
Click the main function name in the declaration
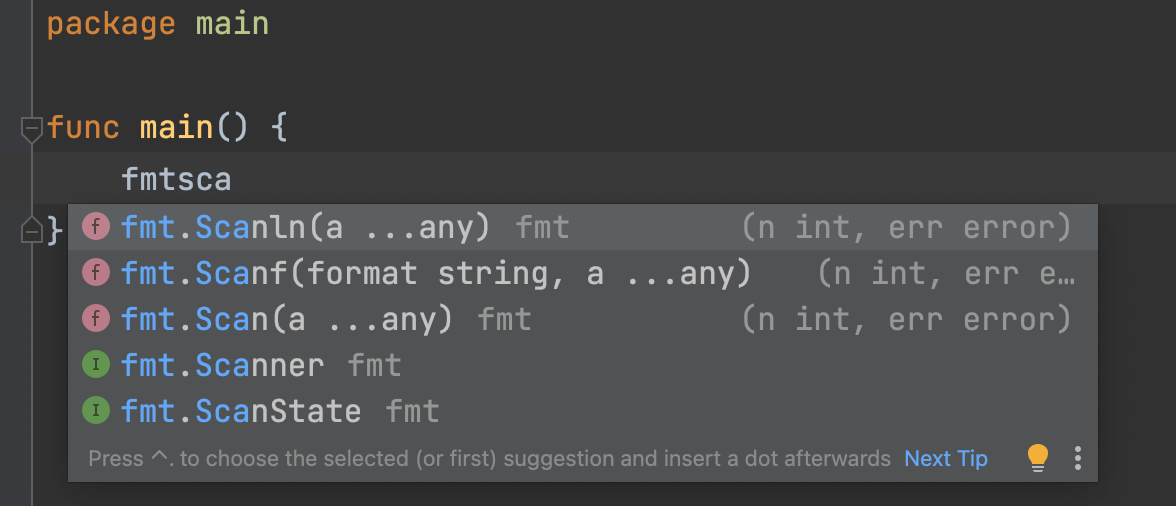point(176,128)
